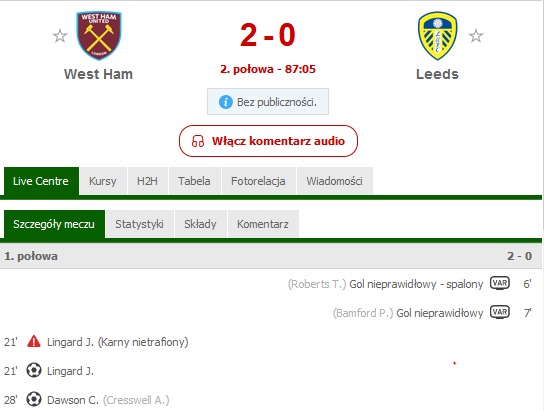Viewport: 544px width, 411px height.
Task: Open the Wiadomości tab
Action: pyautogui.click(x=334, y=181)
